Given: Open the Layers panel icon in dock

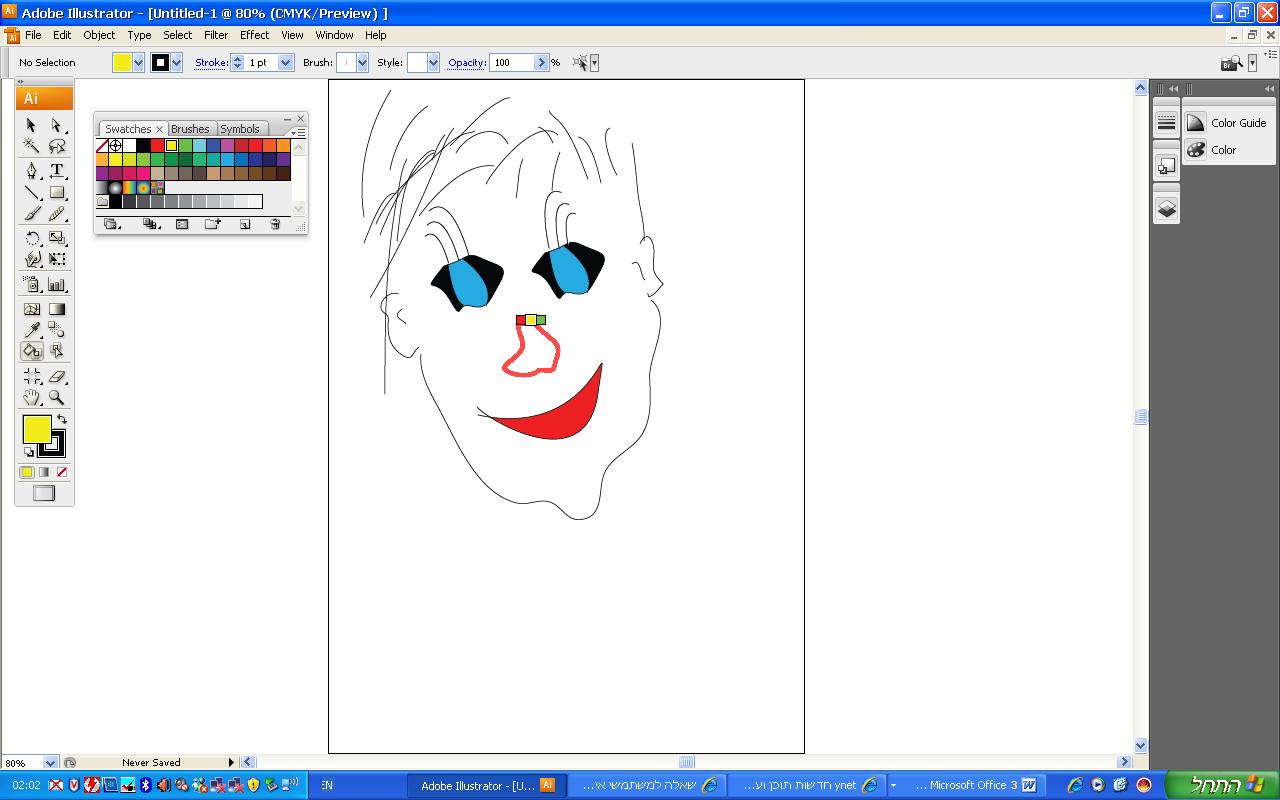Looking at the screenshot, I should tap(1166, 209).
